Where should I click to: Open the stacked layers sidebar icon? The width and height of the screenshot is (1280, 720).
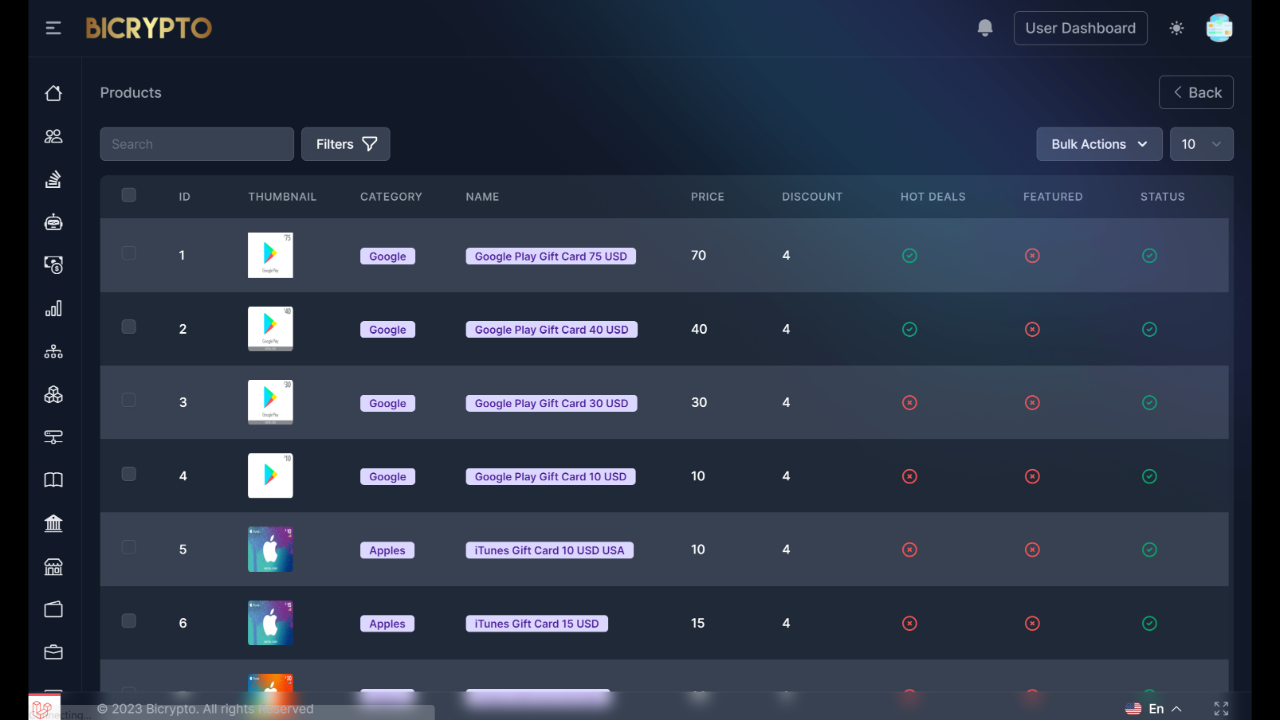[54, 179]
